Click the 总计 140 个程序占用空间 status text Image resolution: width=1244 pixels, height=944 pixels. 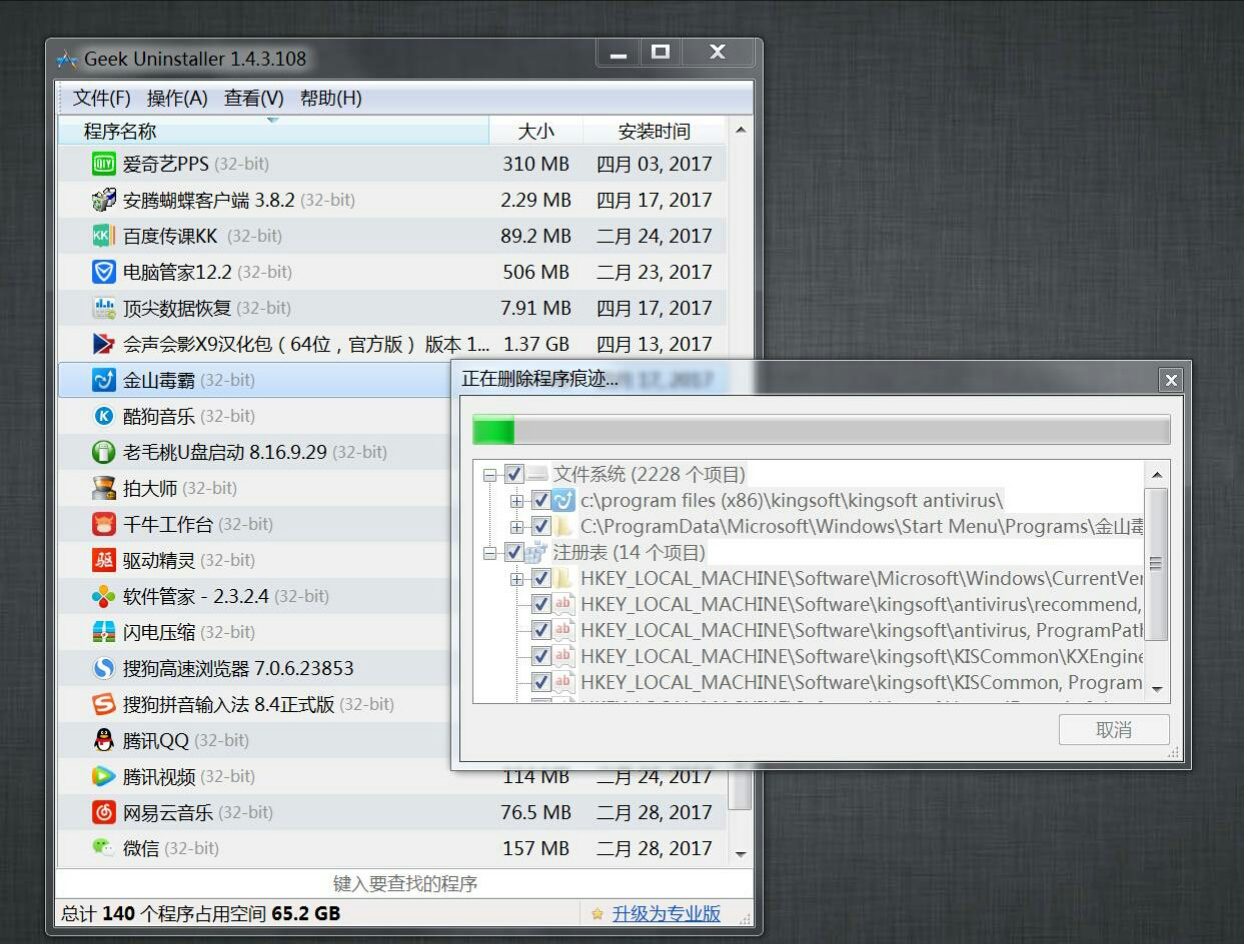click(x=200, y=914)
